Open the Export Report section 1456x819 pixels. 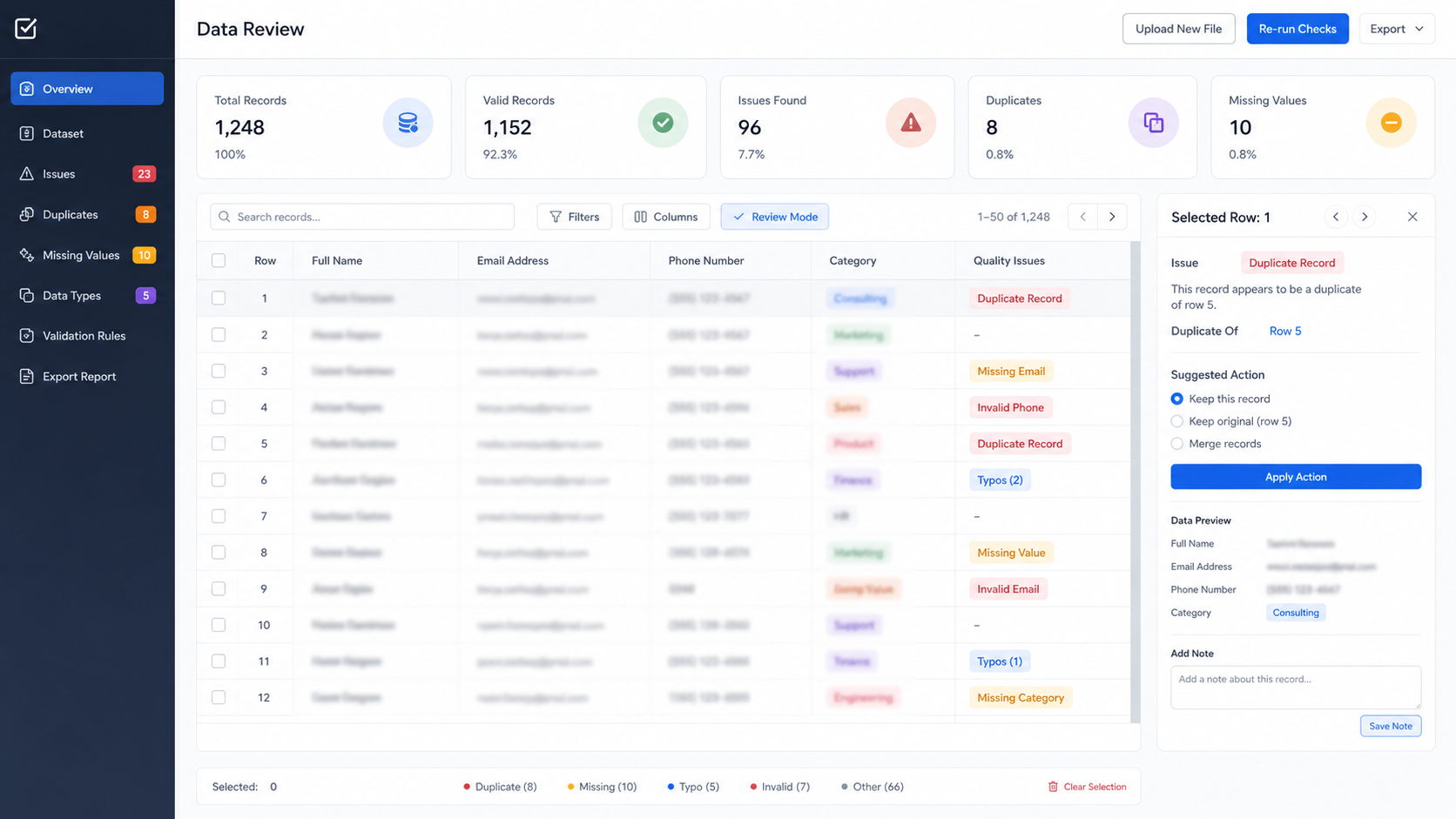click(87, 376)
